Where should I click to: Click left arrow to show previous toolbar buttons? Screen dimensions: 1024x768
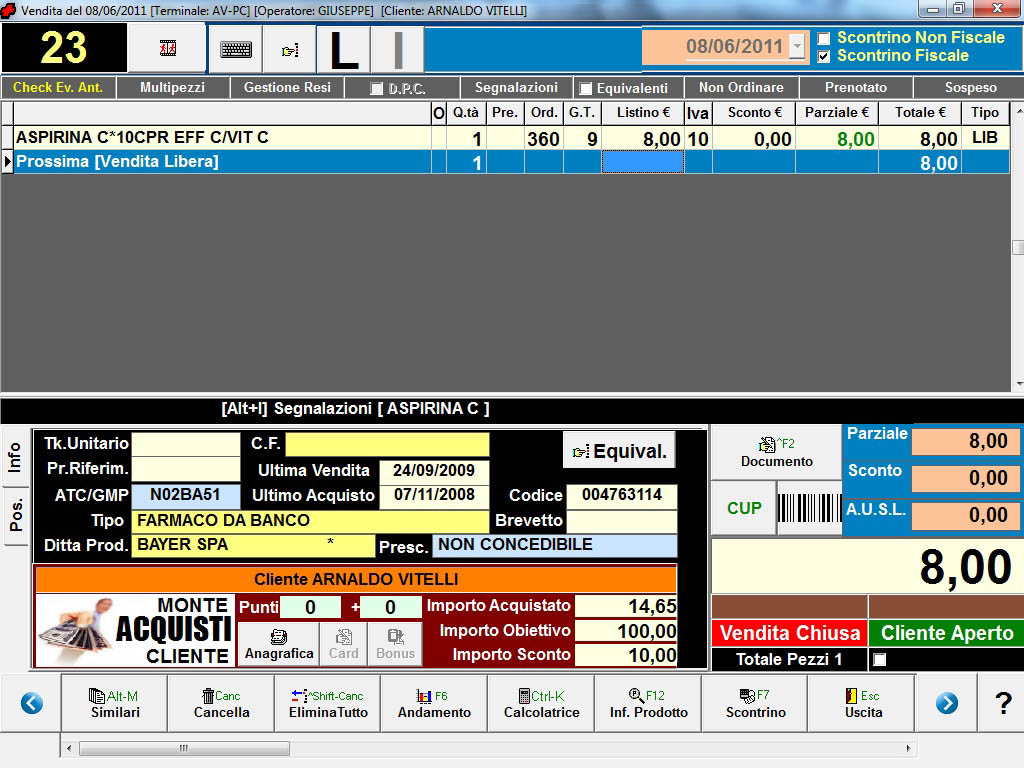point(31,703)
